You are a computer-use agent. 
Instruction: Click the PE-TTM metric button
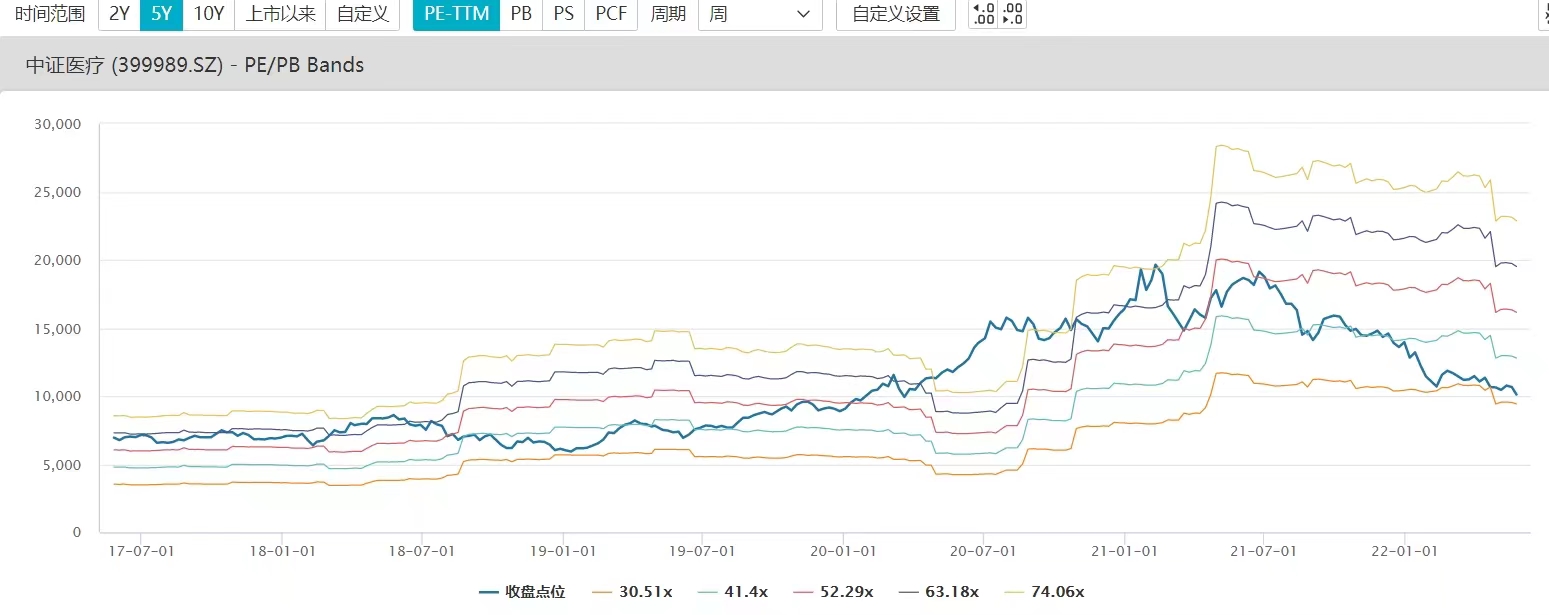click(456, 14)
